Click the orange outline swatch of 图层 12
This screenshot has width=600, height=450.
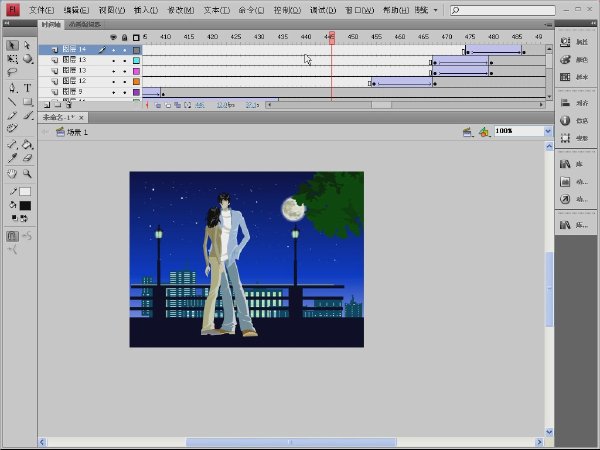point(136,82)
